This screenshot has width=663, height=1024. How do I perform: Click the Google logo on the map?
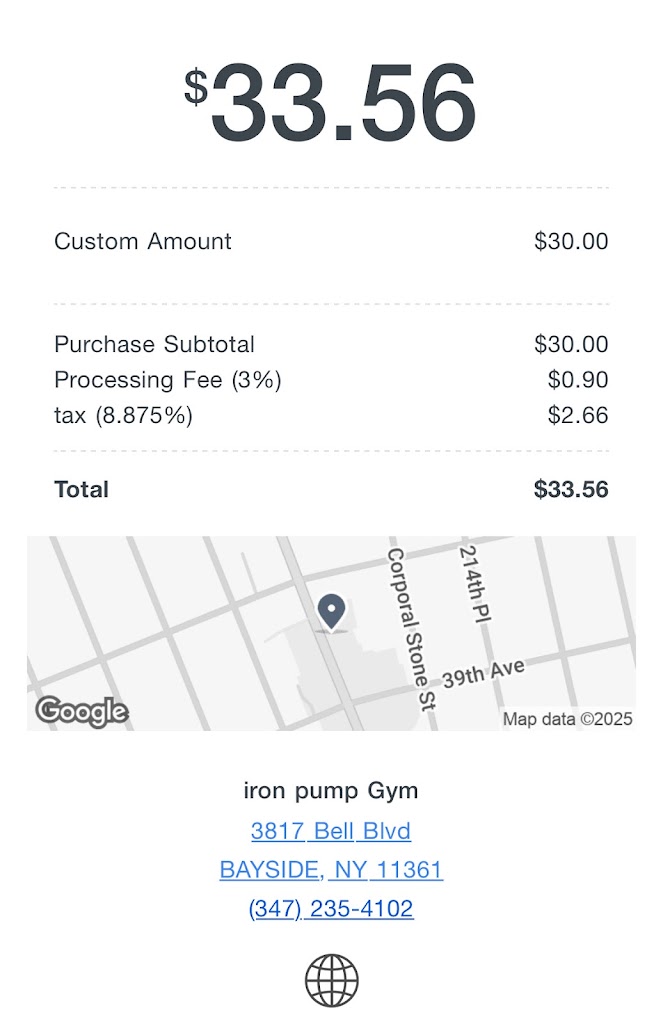tap(82, 711)
